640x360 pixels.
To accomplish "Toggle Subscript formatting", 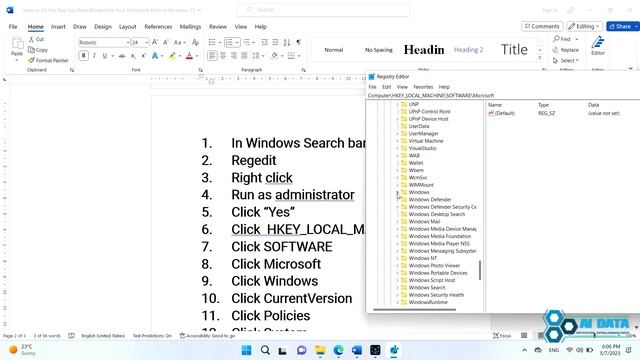I will (x=133, y=56).
